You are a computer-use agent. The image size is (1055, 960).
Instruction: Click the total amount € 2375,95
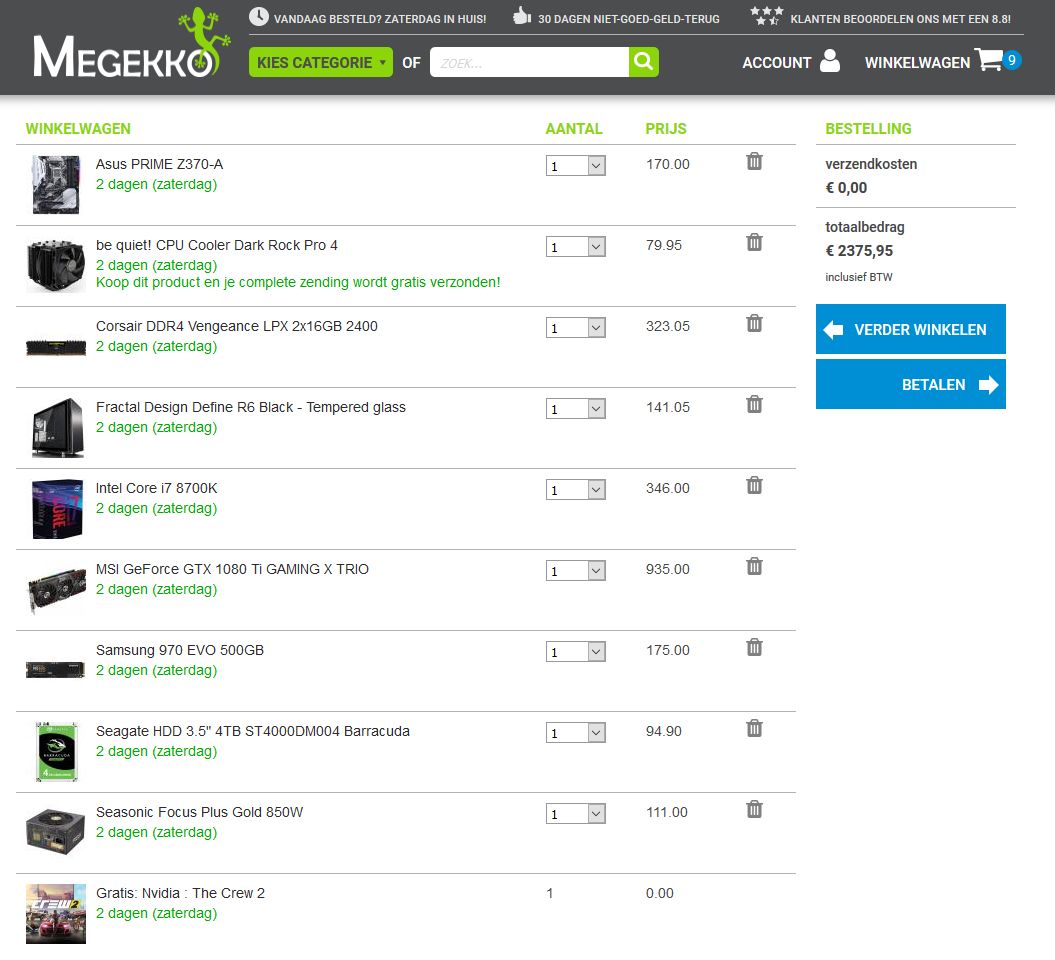tap(859, 251)
